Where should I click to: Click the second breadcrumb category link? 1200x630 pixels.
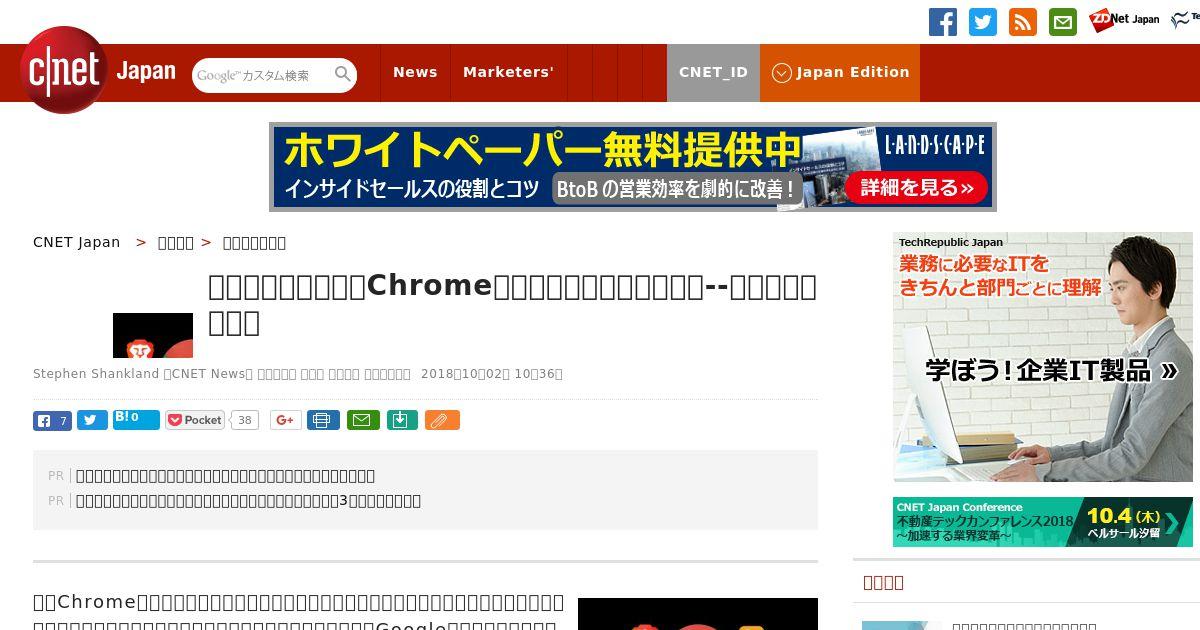(x=176, y=242)
